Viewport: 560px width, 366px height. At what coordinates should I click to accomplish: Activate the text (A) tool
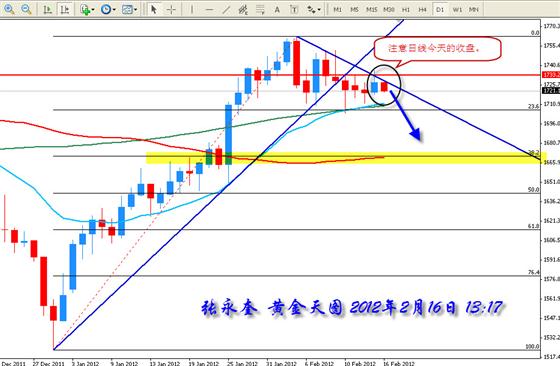pyautogui.click(x=277, y=10)
